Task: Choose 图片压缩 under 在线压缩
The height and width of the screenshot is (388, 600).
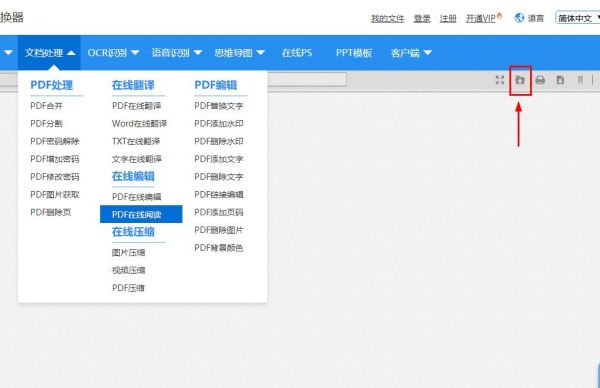Action: 129,252
